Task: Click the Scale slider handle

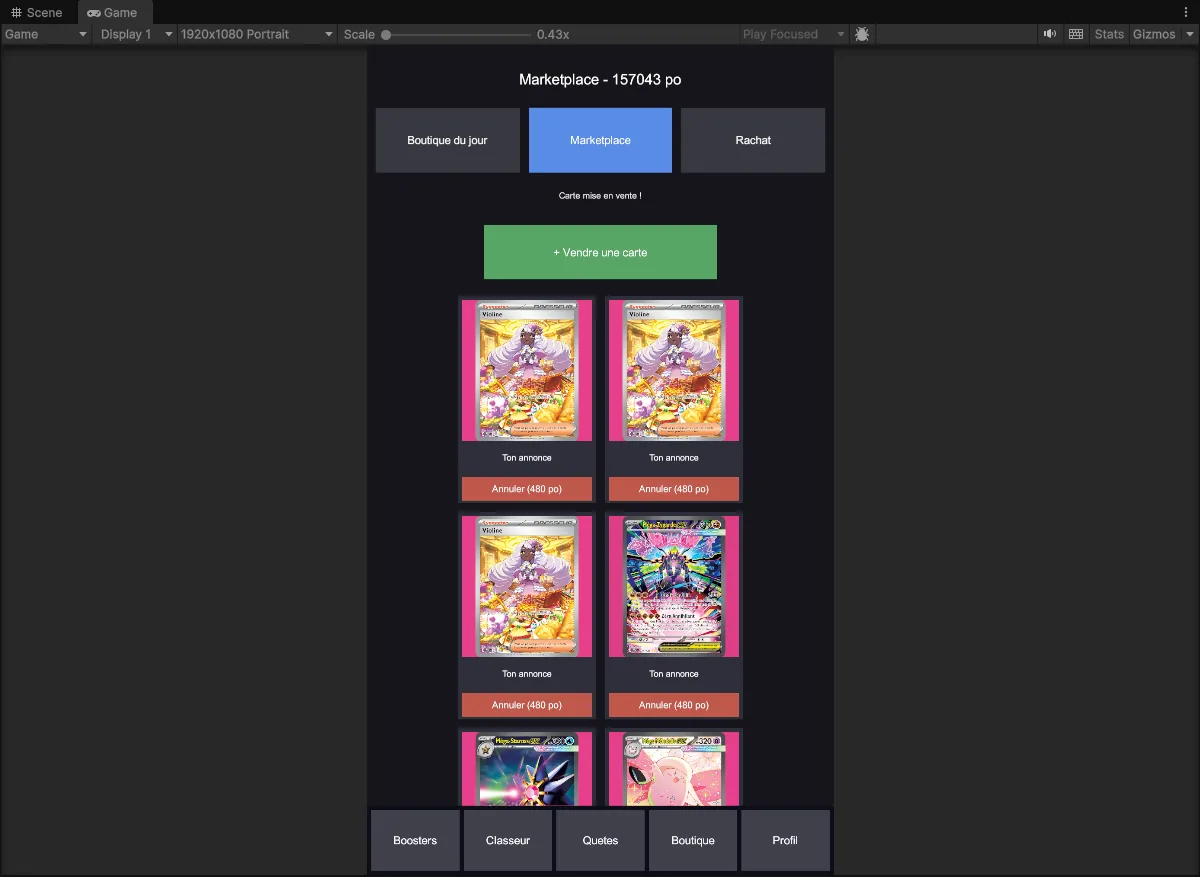Action: (386, 34)
